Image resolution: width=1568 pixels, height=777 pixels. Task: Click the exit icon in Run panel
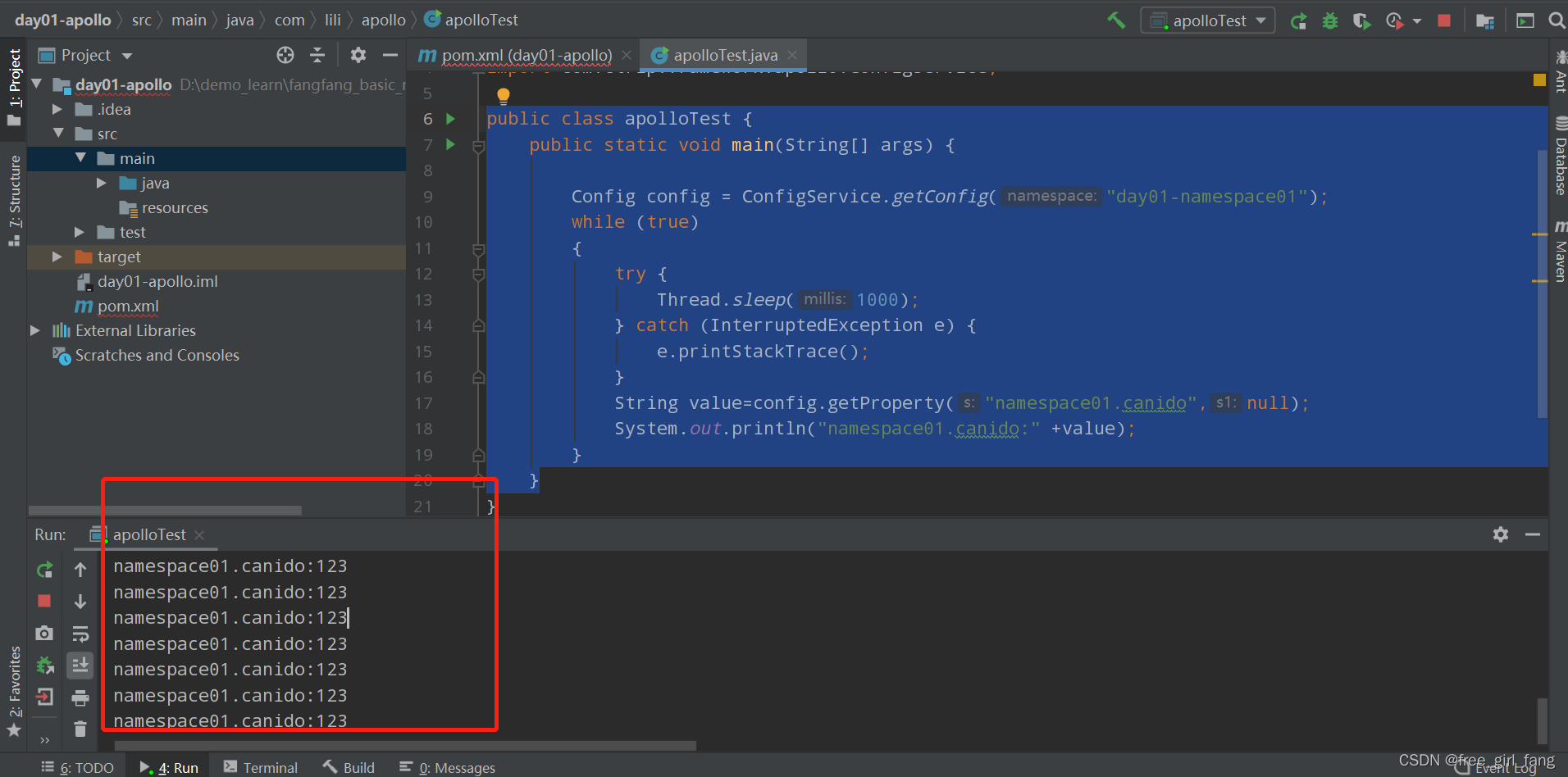click(44, 697)
